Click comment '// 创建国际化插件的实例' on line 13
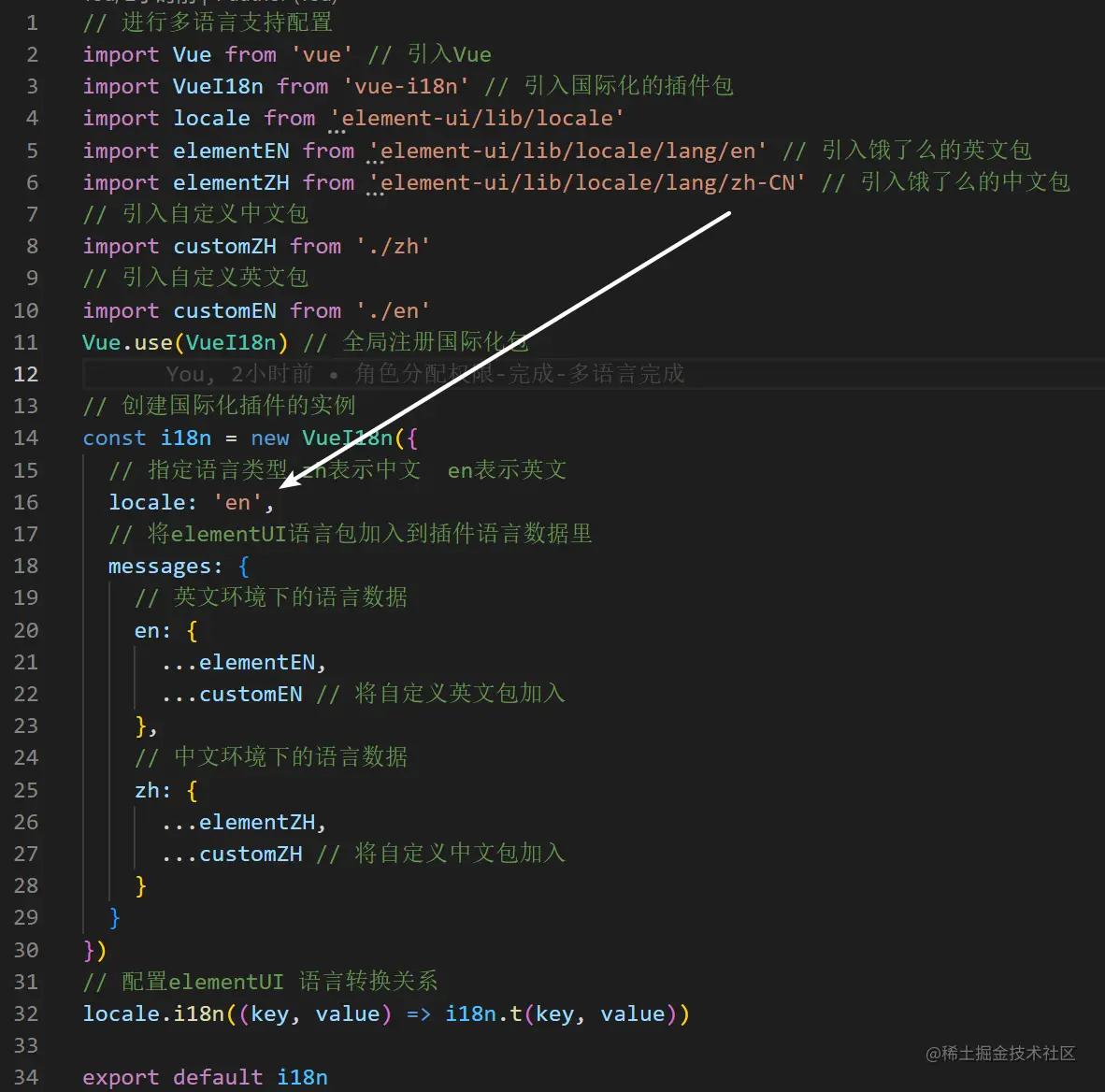1105x1092 pixels. [x=219, y=406]
